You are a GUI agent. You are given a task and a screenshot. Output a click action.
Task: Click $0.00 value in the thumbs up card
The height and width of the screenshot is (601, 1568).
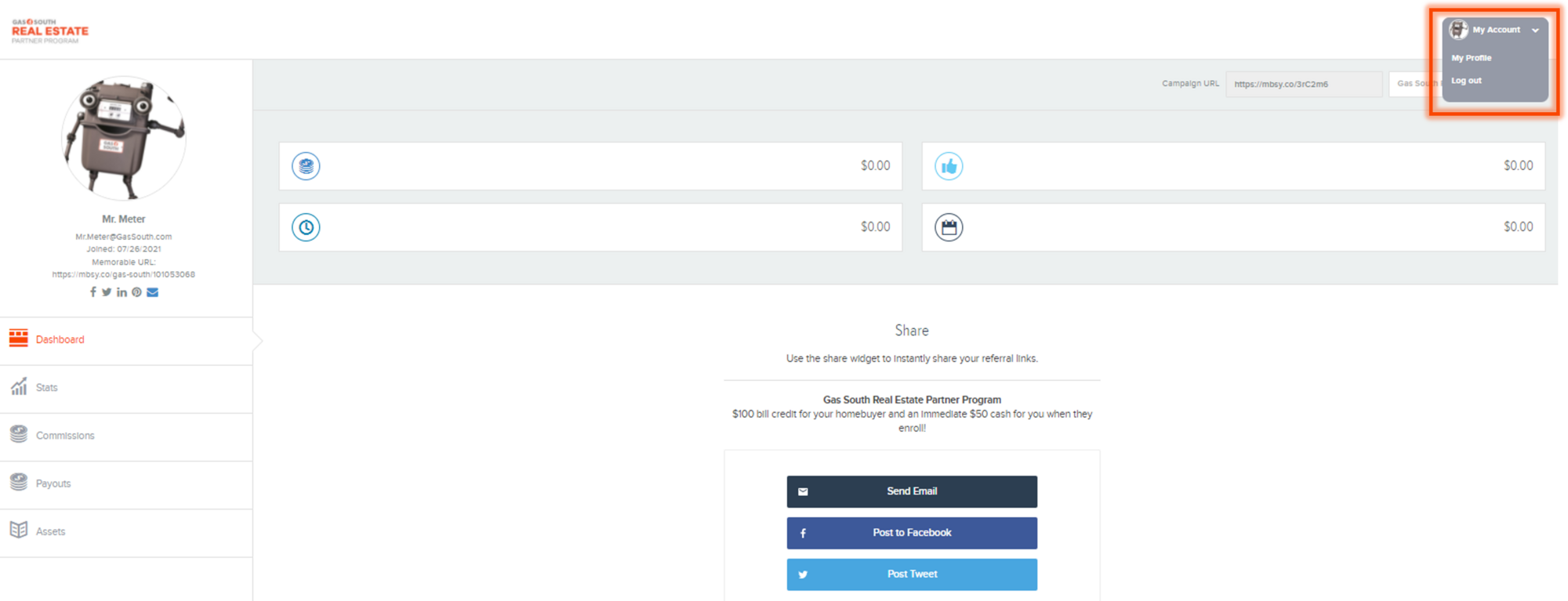pyautogui.click(x=1518, y=166)
